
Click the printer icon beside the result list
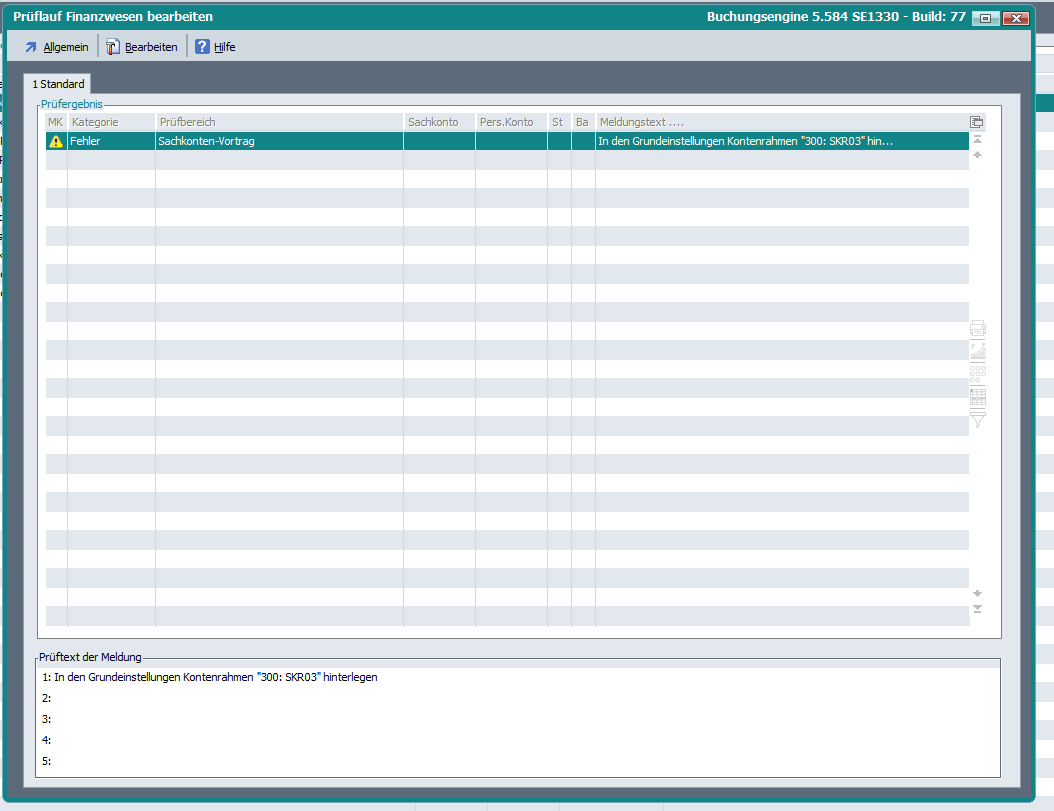(977, 329)
